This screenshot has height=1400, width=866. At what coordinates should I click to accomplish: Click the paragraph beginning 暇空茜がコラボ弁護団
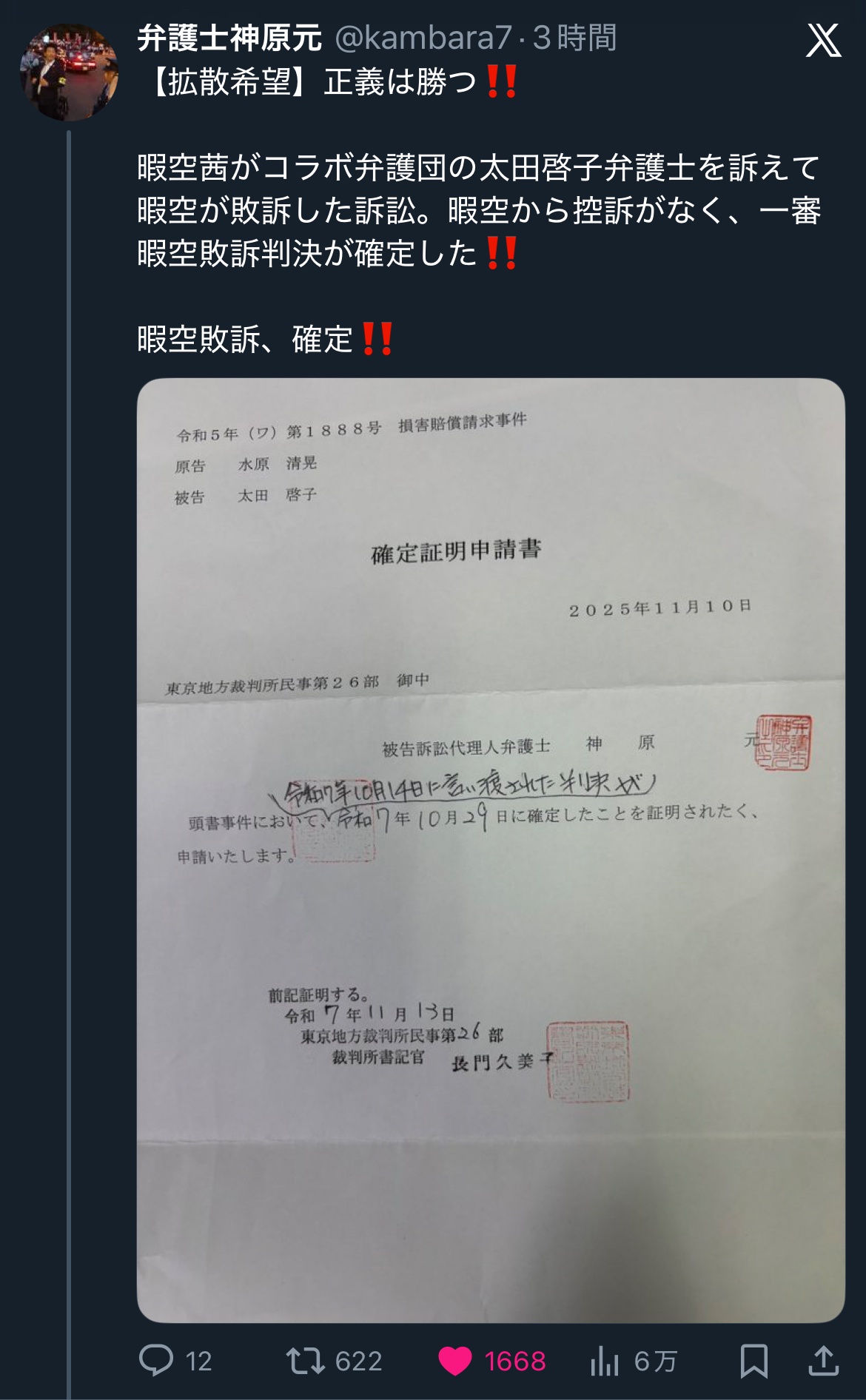479,211
